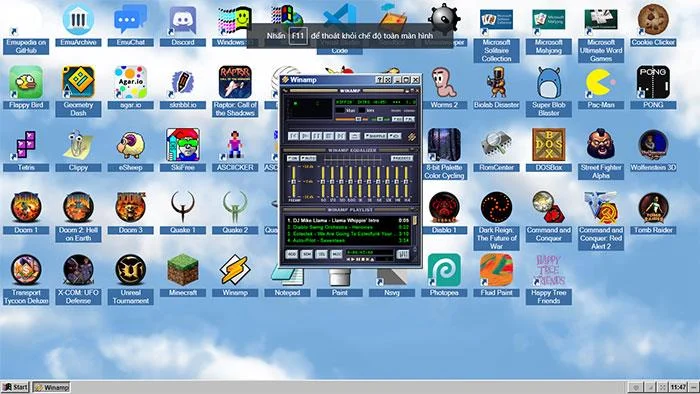
Task: Click Winamp Next track button
Action: [x=341, y=136]
